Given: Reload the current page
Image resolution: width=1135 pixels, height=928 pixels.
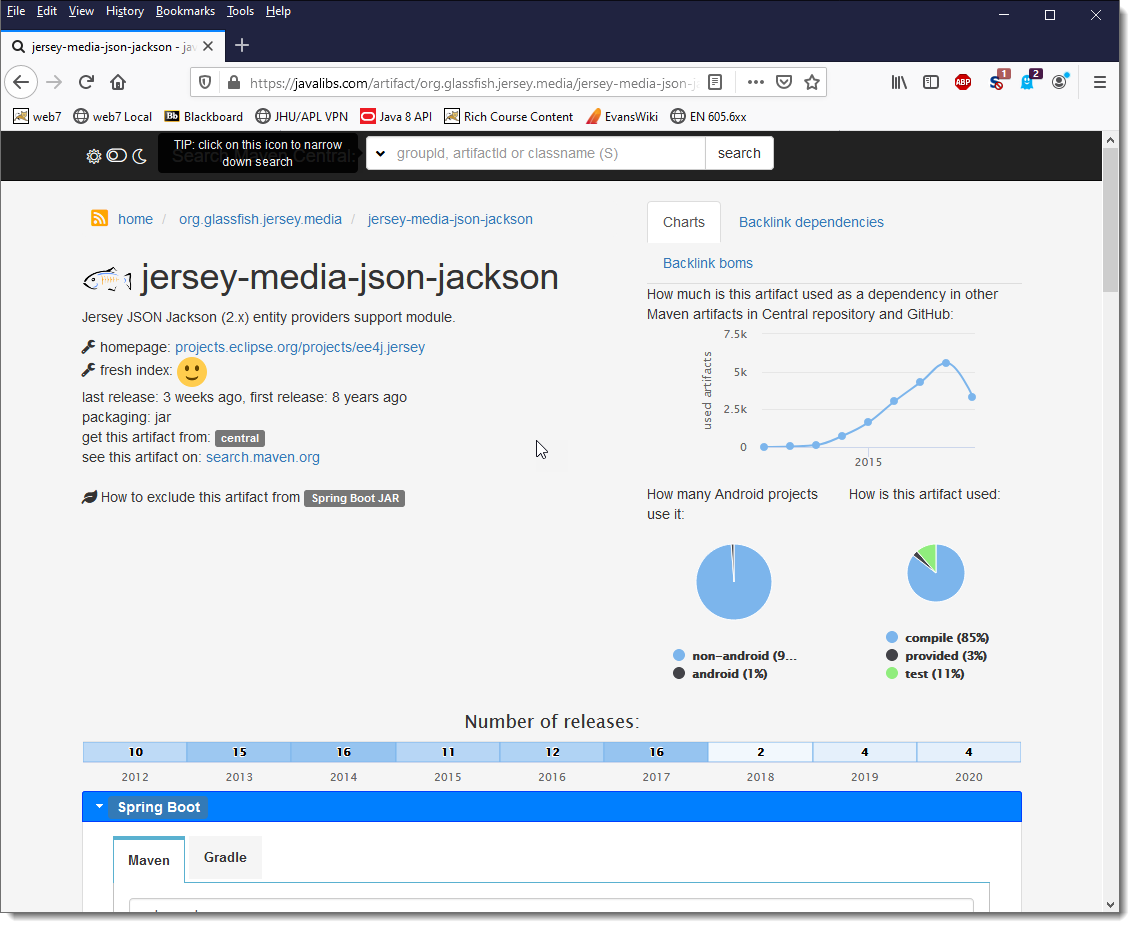Looking at the screenshot, I should tap(86, 83).
